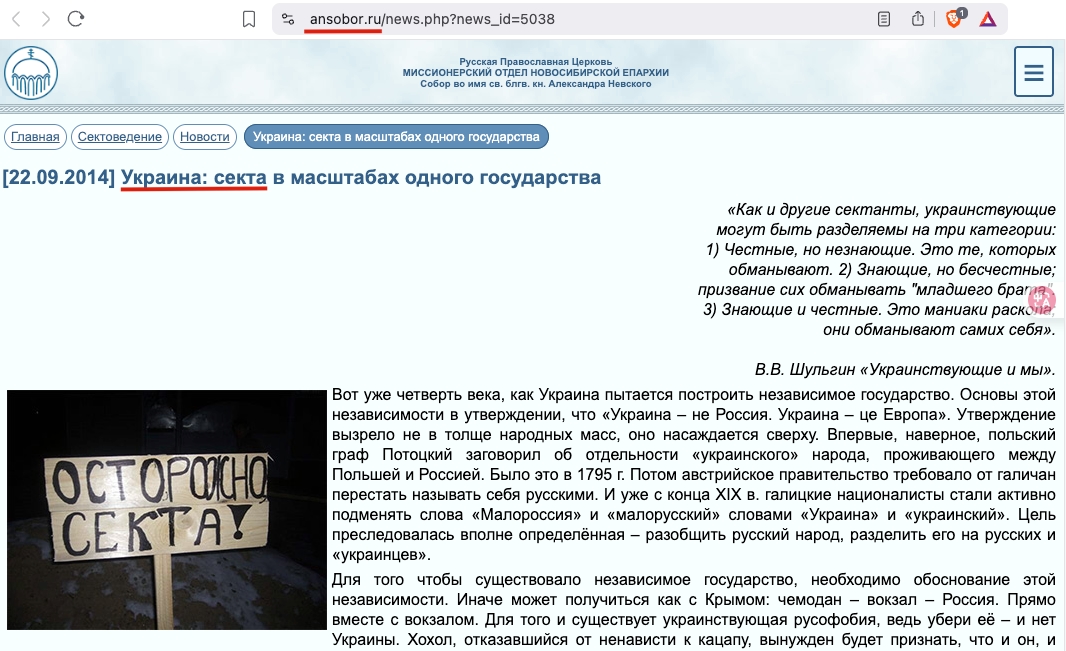Click the browser back arrow
Screen dimensions: 1066x651
coord(17,19)
